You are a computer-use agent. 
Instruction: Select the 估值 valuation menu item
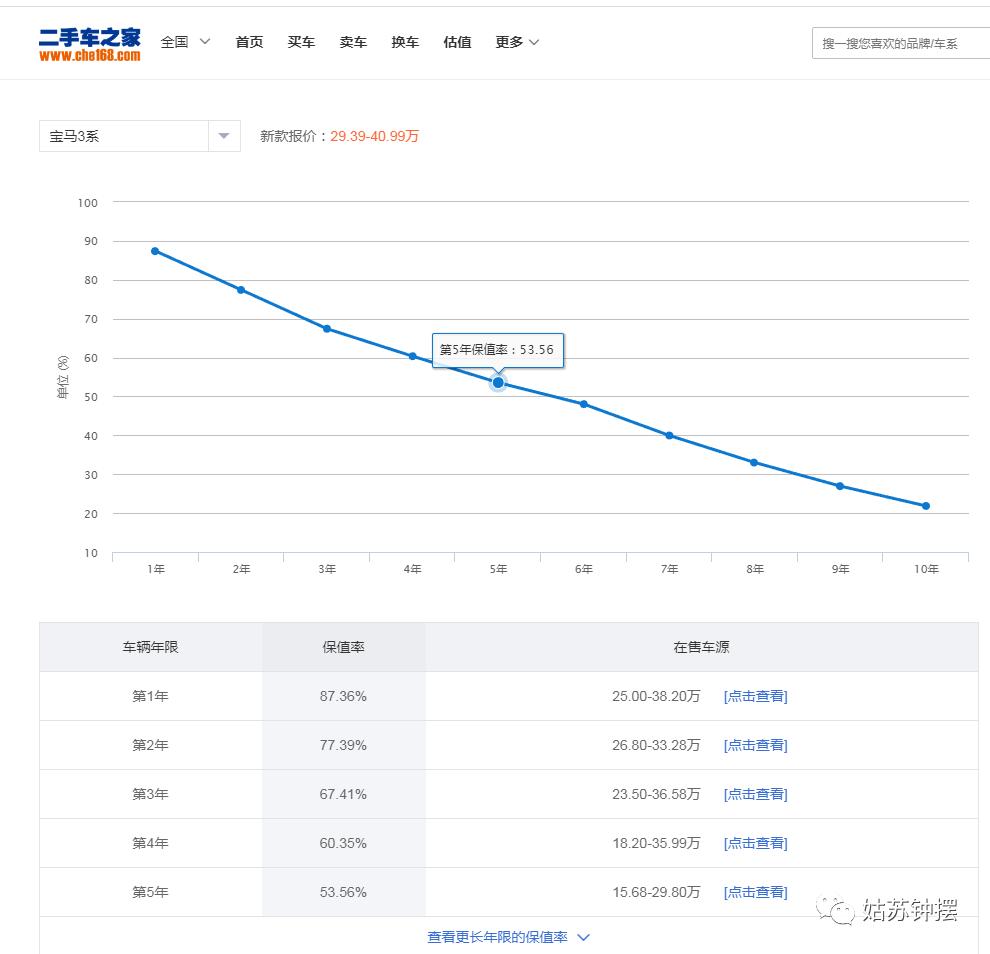click(457, 43)
